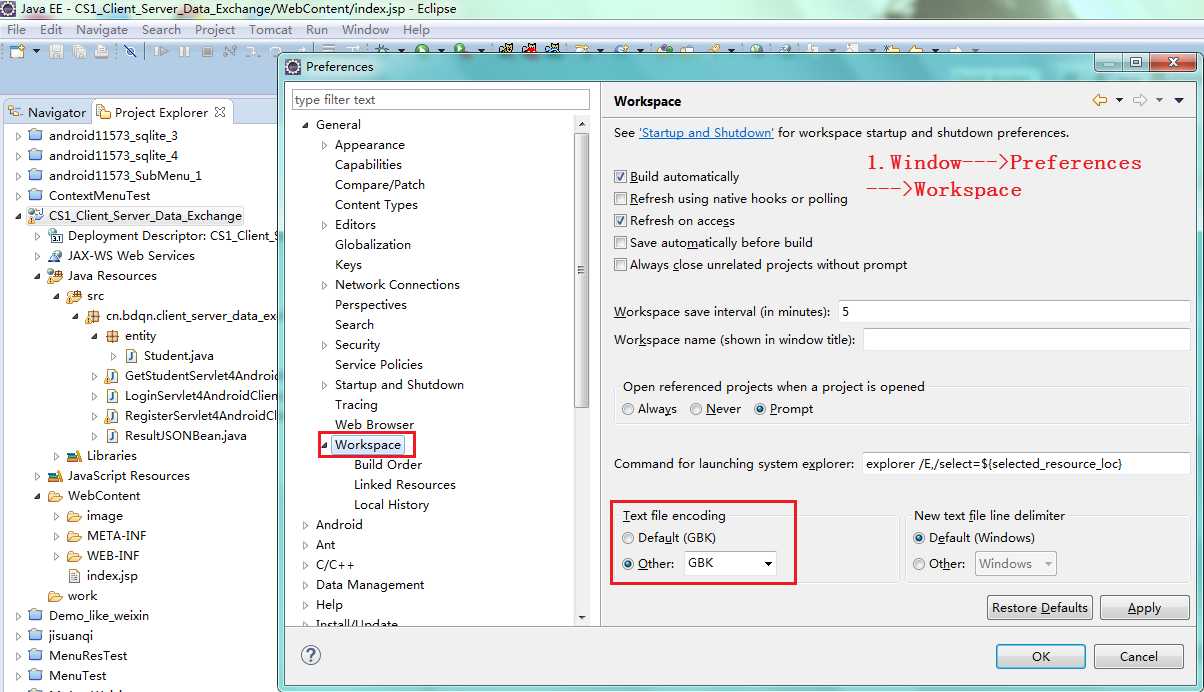
Task: Open the File menu
Action: pos(17,29)
